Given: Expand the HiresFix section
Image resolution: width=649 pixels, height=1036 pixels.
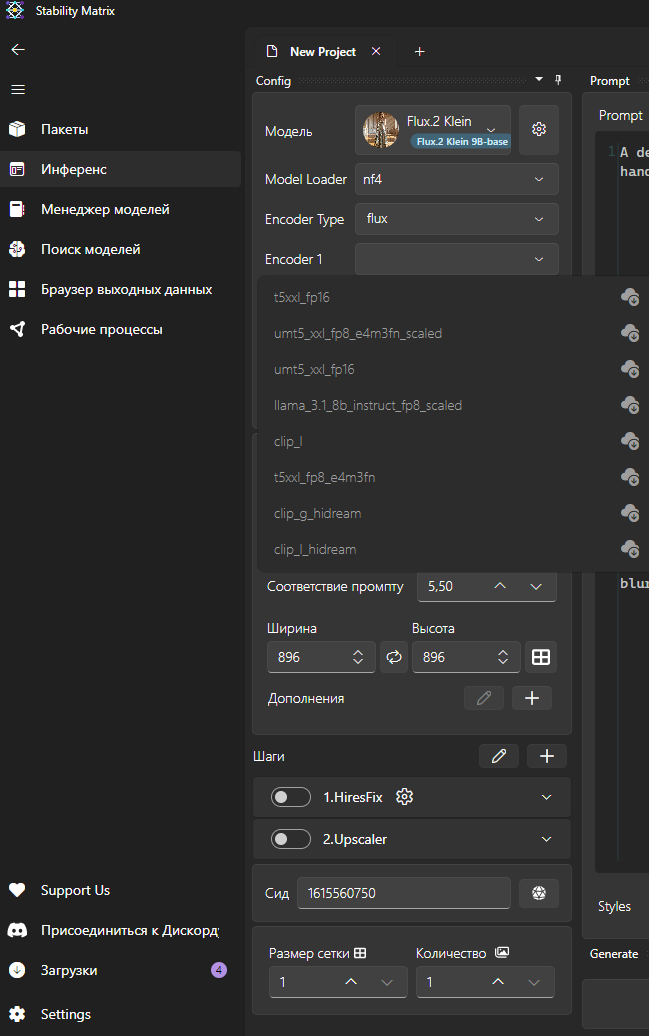Looking at the screenshot, I should coord(547,797).
